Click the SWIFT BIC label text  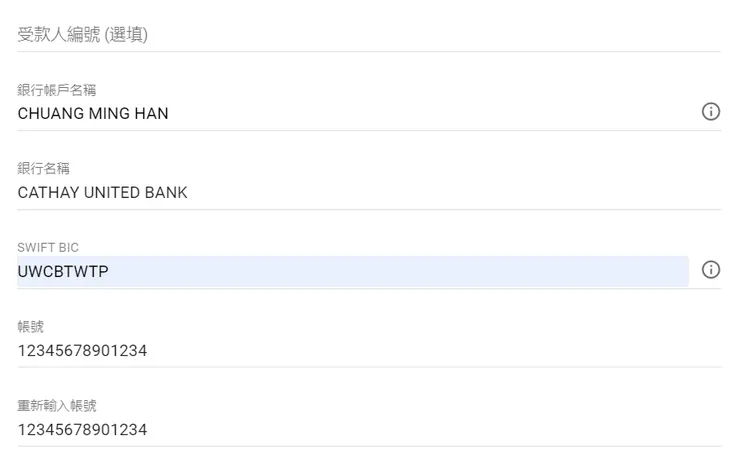pyautogui.click(x=48, y=247)
